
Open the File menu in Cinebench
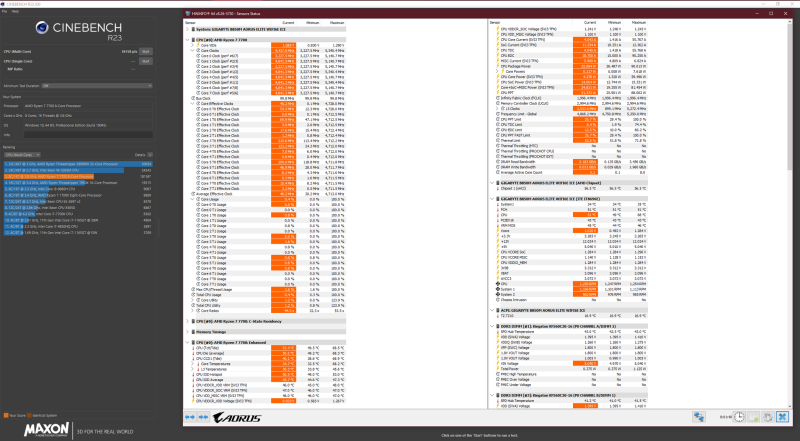pos(5,11)
